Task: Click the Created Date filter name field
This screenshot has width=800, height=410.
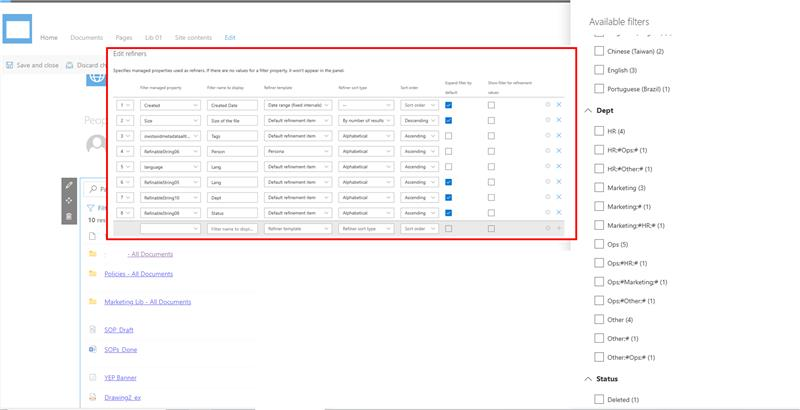Action: tap(233, 105)
